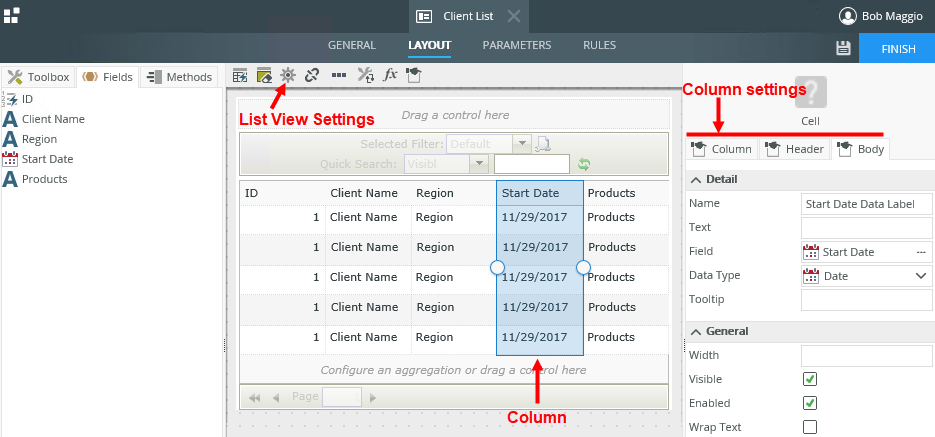935x437 pixels.
Task: Click the Page number box
Action: [342, 397]
